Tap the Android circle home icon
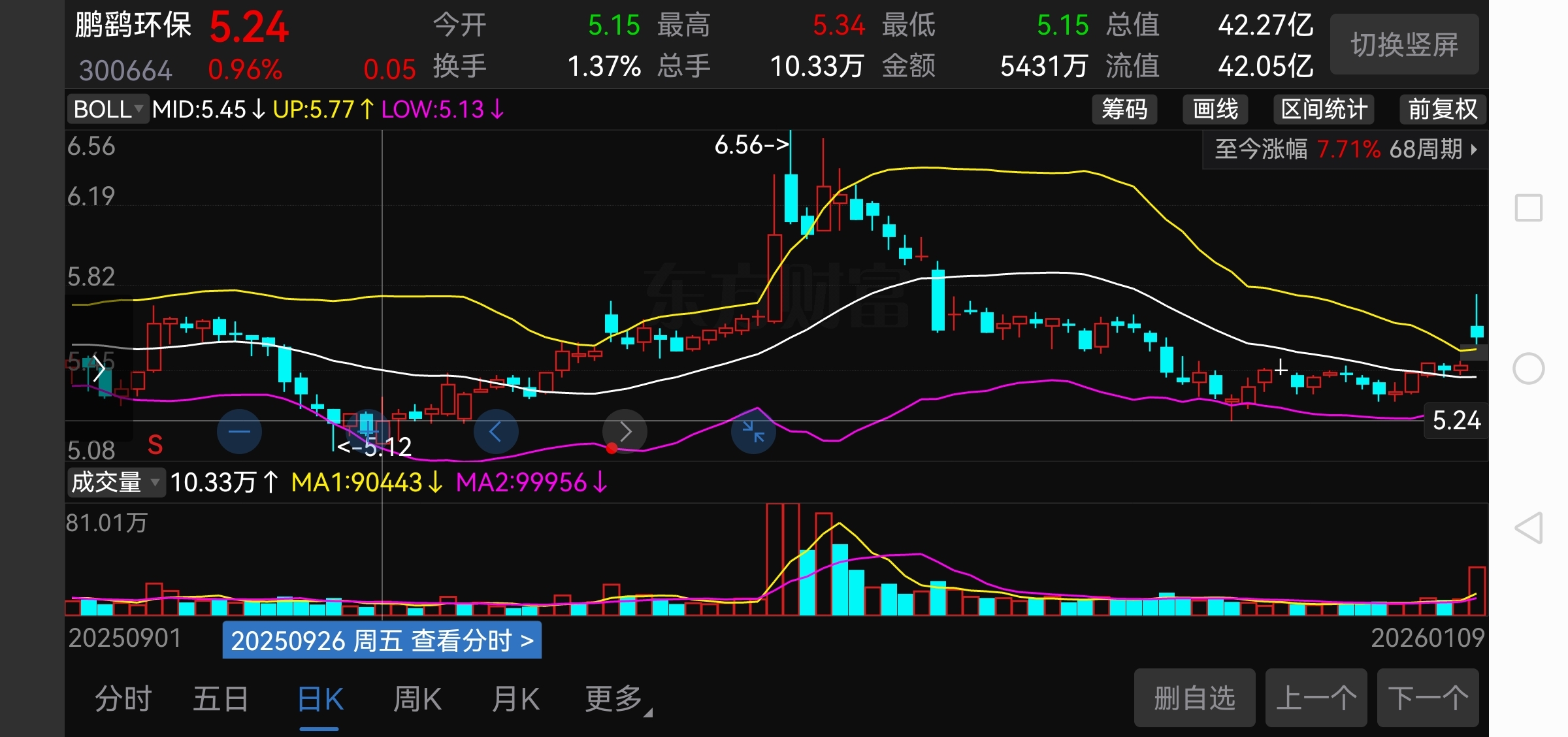Viewport: 1568px width, 737px height. point(1528,368)
